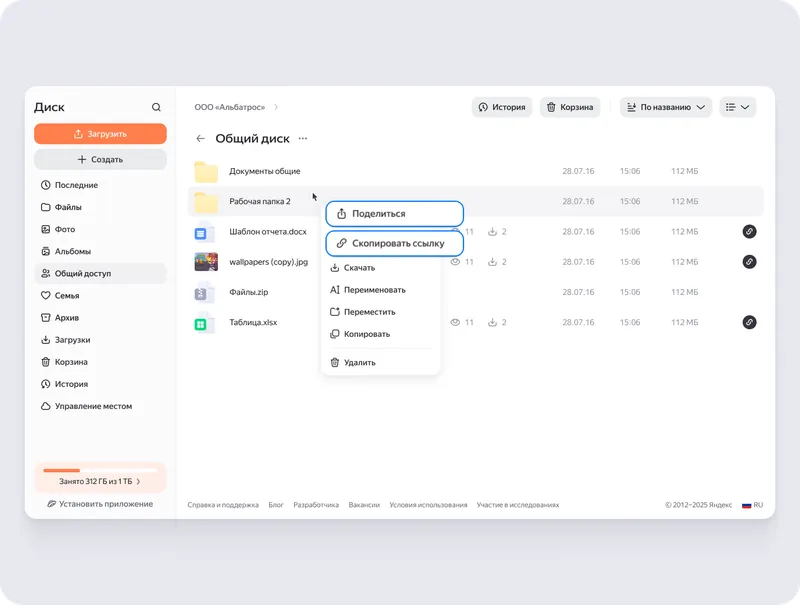Open Общий доступ in the sidebar
Viewport: 800px width, 605px height.
click(101, 273)
